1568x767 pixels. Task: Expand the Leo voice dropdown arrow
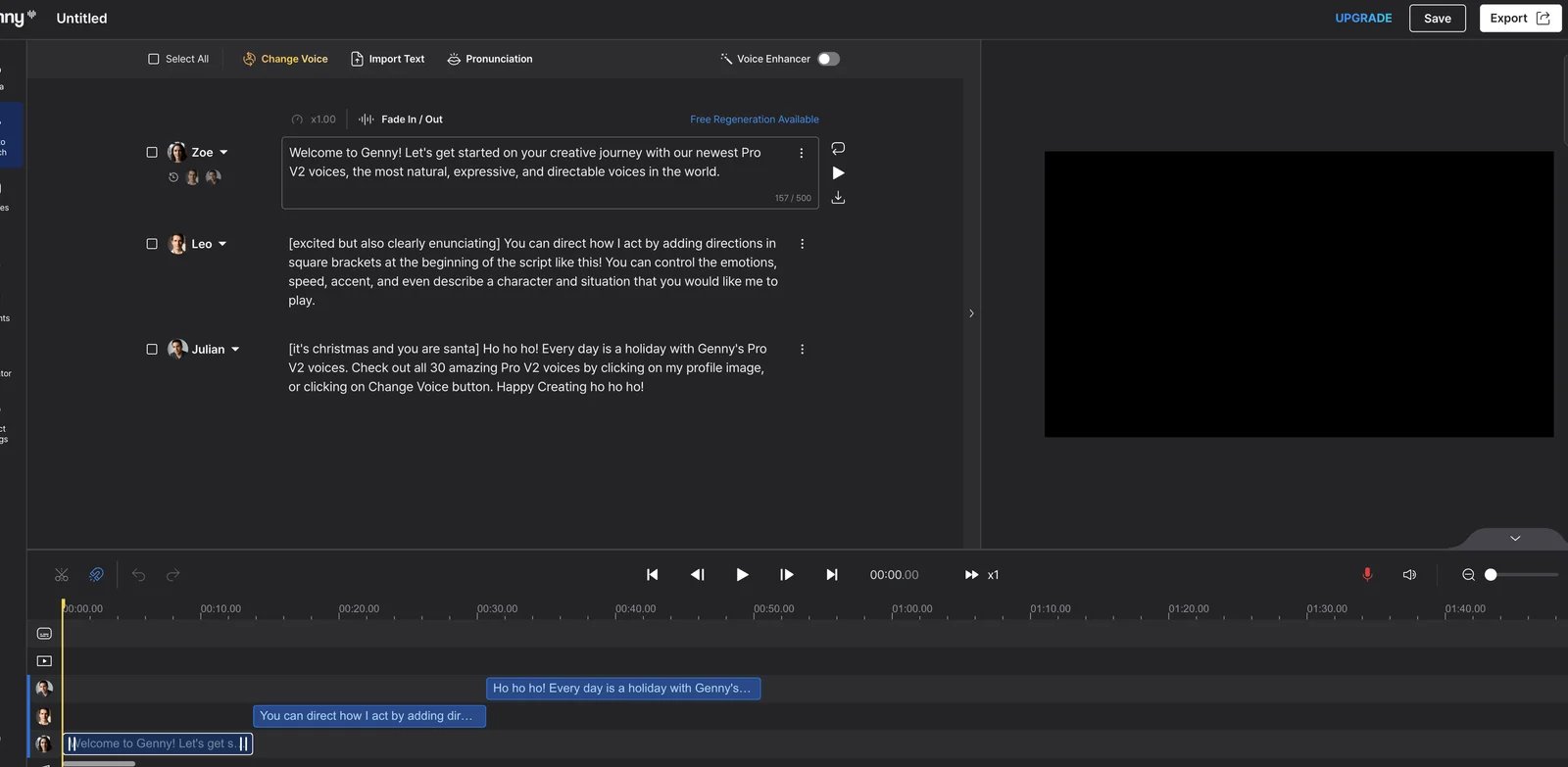222,244
